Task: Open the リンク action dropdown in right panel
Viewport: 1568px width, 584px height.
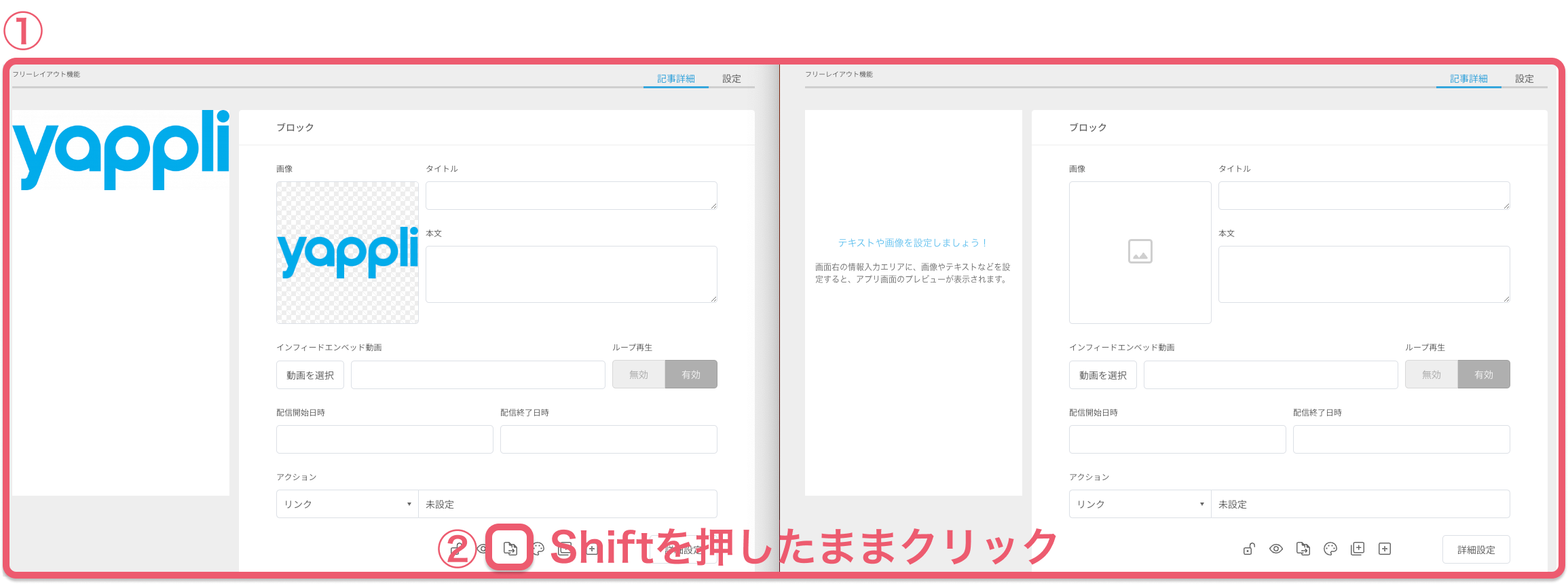Action: click(x=1140, y=504)
